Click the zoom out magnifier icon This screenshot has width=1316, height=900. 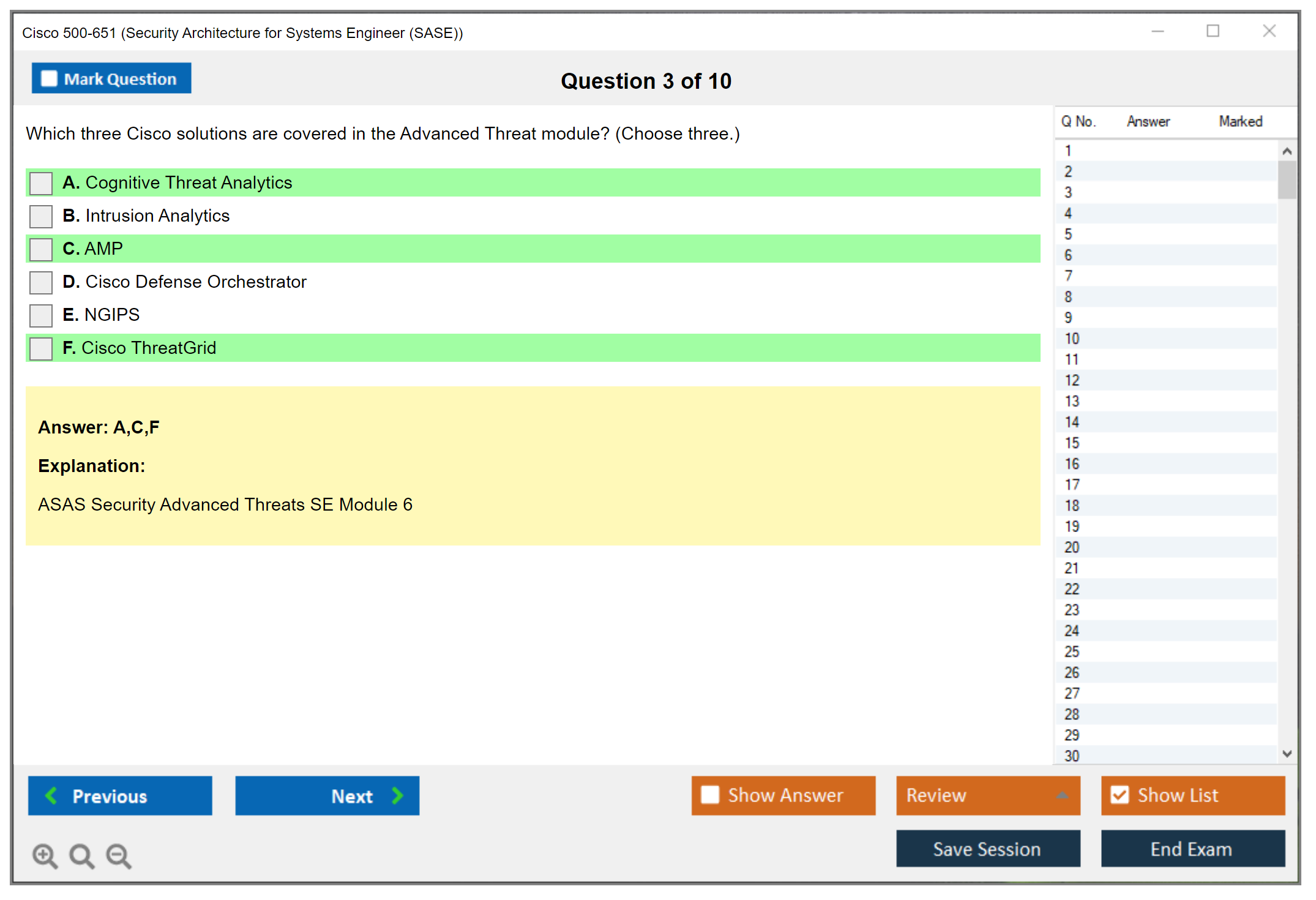click(118, 855)
